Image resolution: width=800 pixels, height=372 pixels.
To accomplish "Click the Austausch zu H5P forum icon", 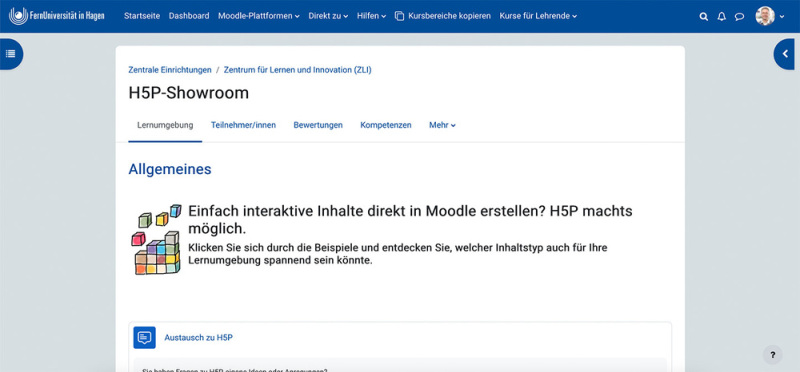I will pos(144,337).
